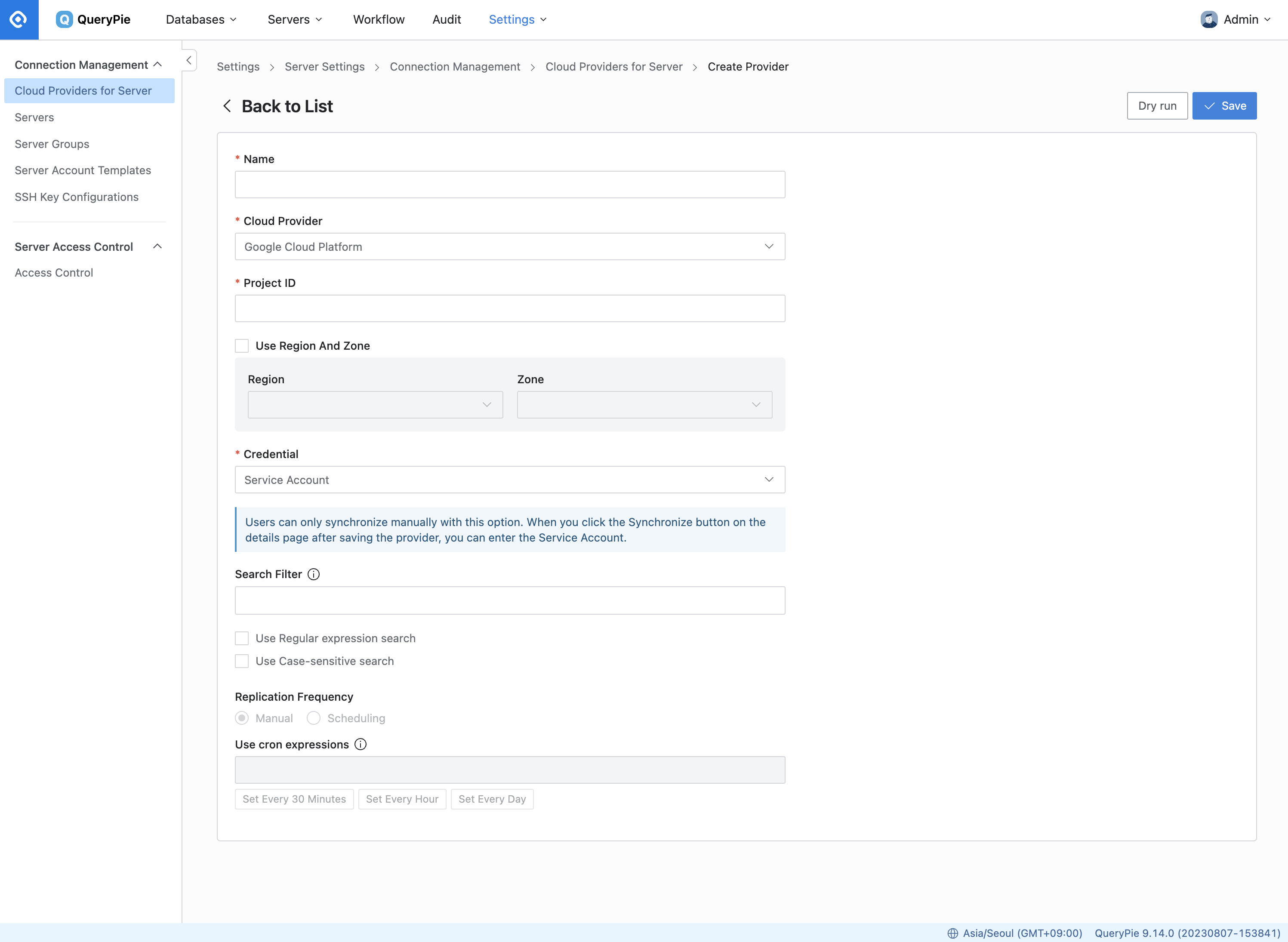The height and width of the screenshot is (942, 1288).
Task: Click the Create Provider breadcrumb text
Action: tap(748, 67)
